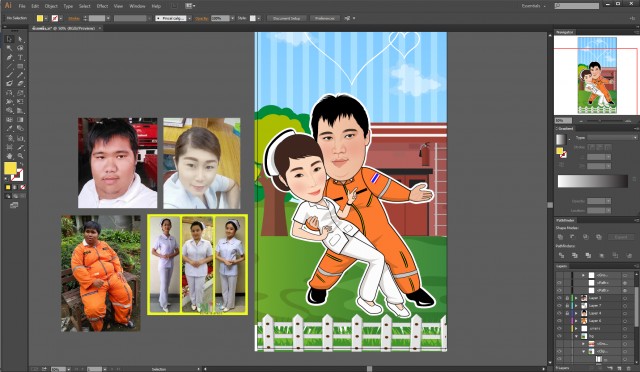640x372 pixels.
Task: Open the File menu
Action: pyautogui.click(x=22, y=6)
